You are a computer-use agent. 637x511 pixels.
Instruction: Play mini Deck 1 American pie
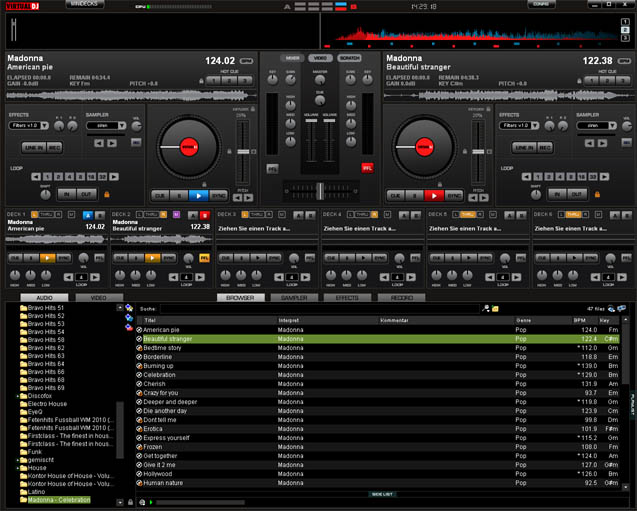pos(48,258)
